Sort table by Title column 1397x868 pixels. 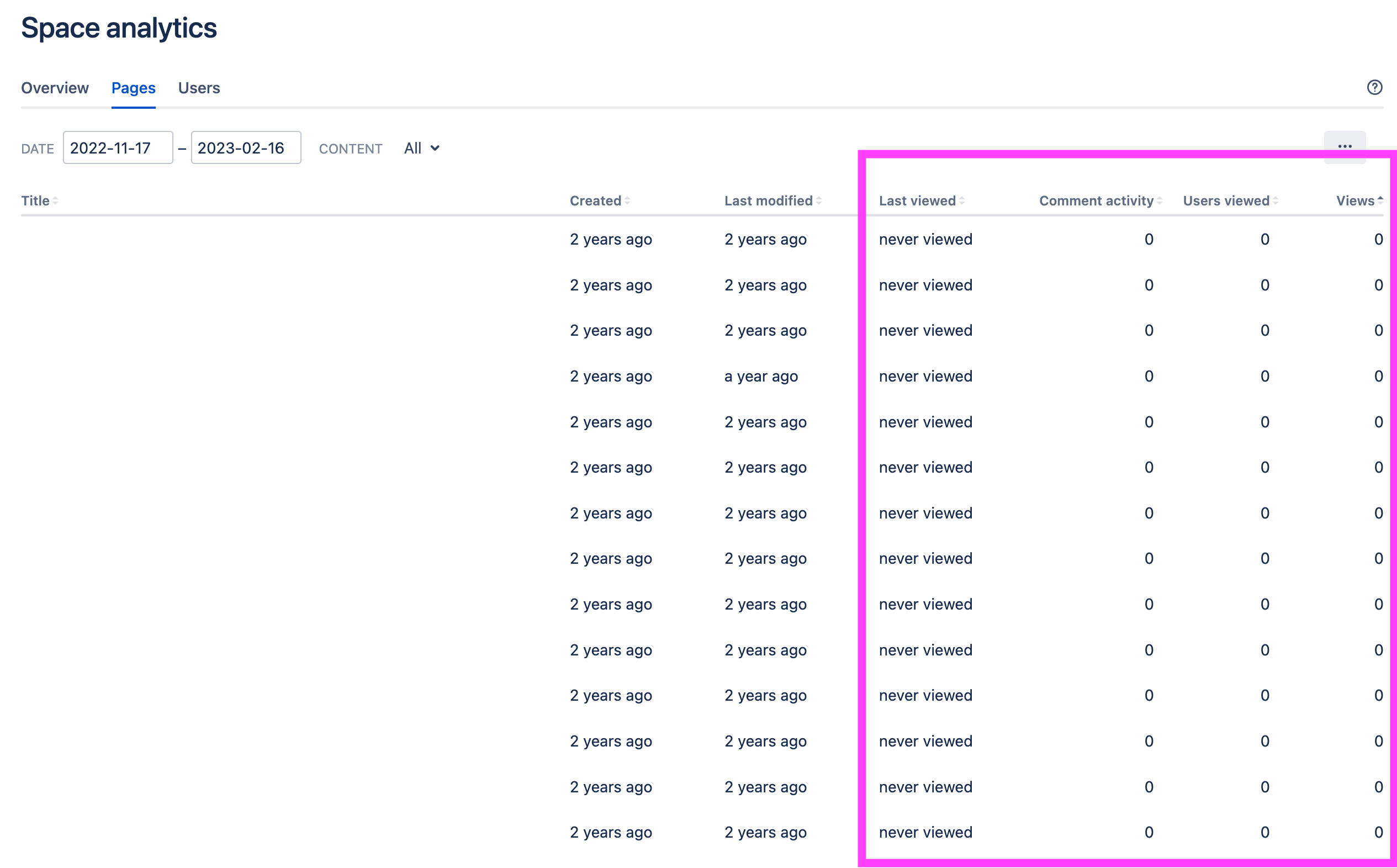[x=40, y=201]
